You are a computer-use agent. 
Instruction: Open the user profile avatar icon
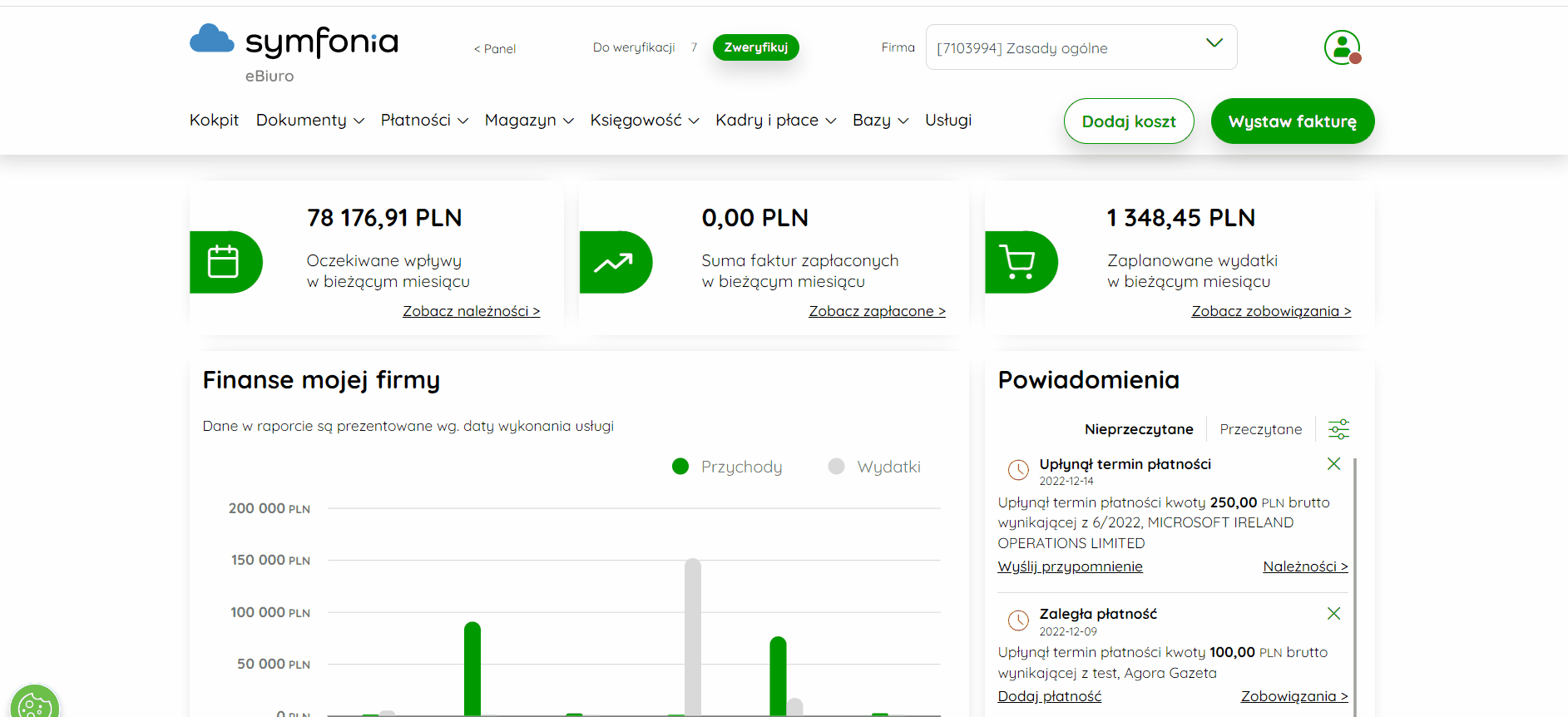click(x=1342, y=47)
